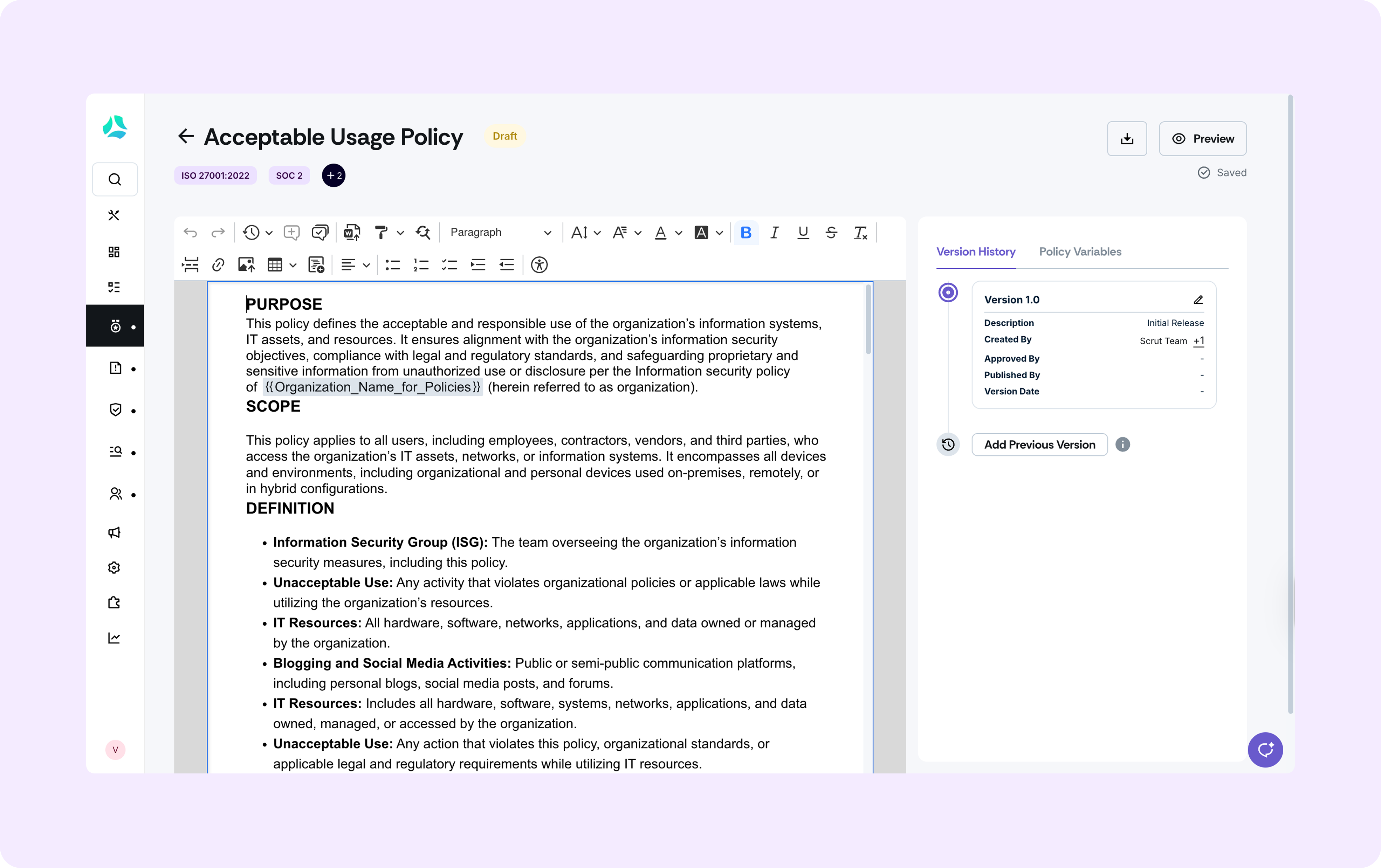The image size is (1381, 868).
Task: Click the find and replace icon
Action: pos(423,232)
